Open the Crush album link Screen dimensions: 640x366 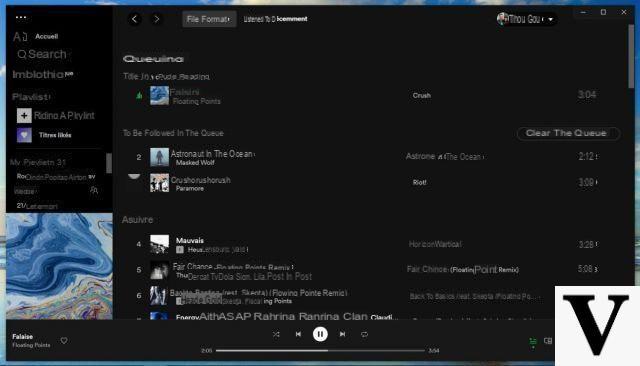pos(422,95)
